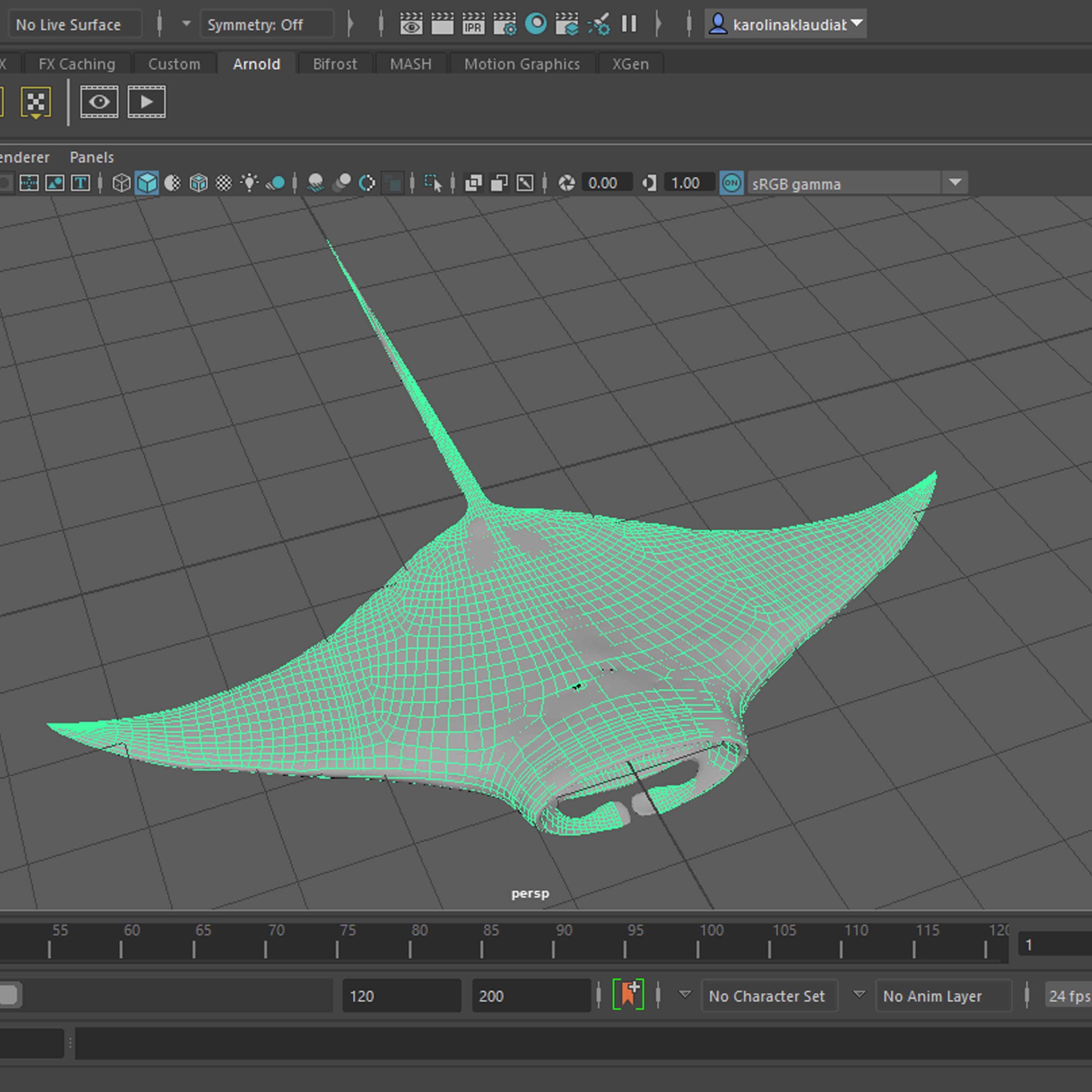1092x1092 pixels.
Task: Click the orange bookmark icon
Action: (628, 995)
